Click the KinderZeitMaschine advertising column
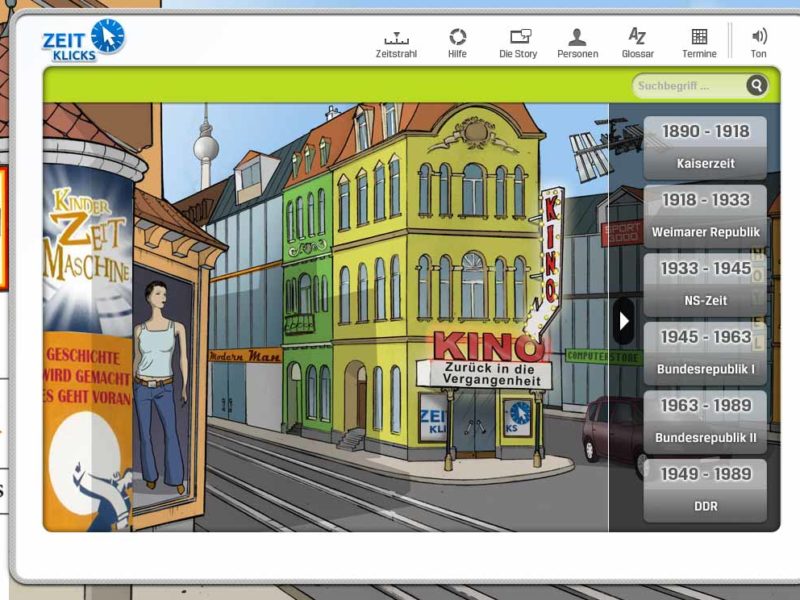This screenshot has width=800, height=600. (88, 337)
